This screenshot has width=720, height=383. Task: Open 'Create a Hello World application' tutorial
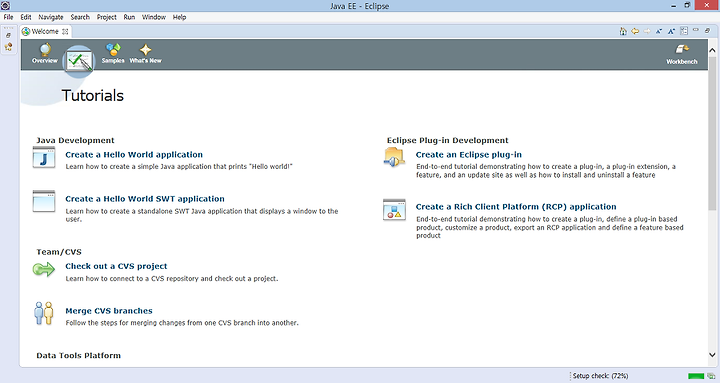(134, 155)
